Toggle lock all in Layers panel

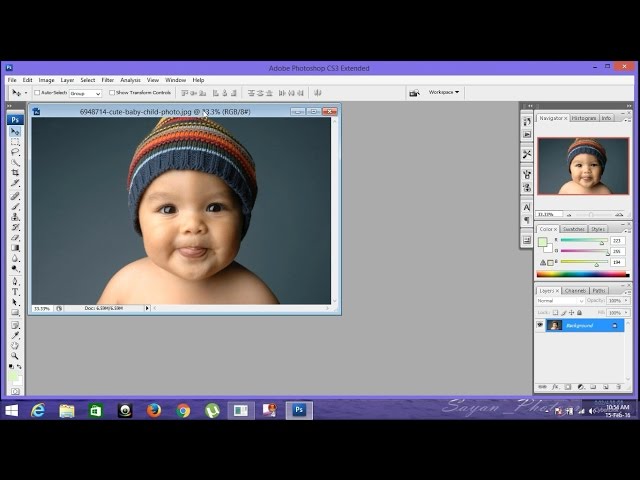tap(579, 313)
